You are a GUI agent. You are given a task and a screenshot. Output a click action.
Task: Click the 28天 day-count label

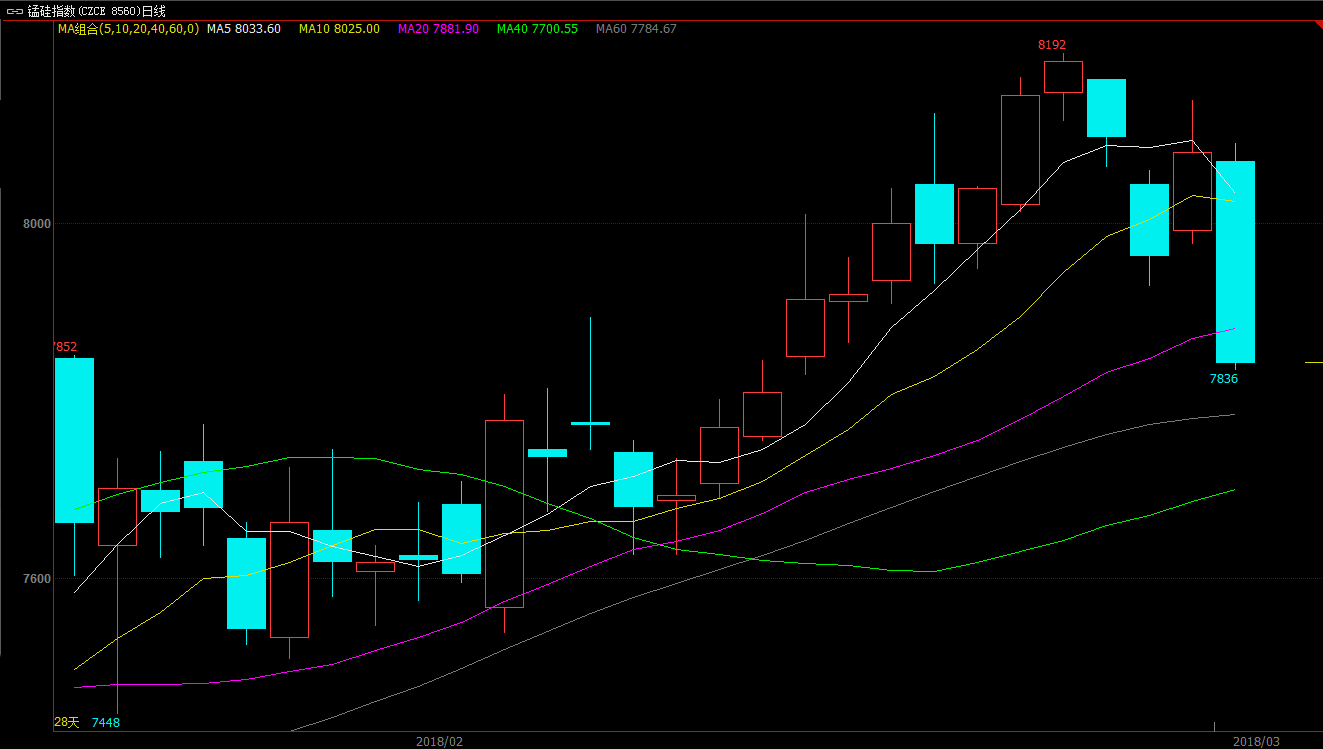(66, 722)
